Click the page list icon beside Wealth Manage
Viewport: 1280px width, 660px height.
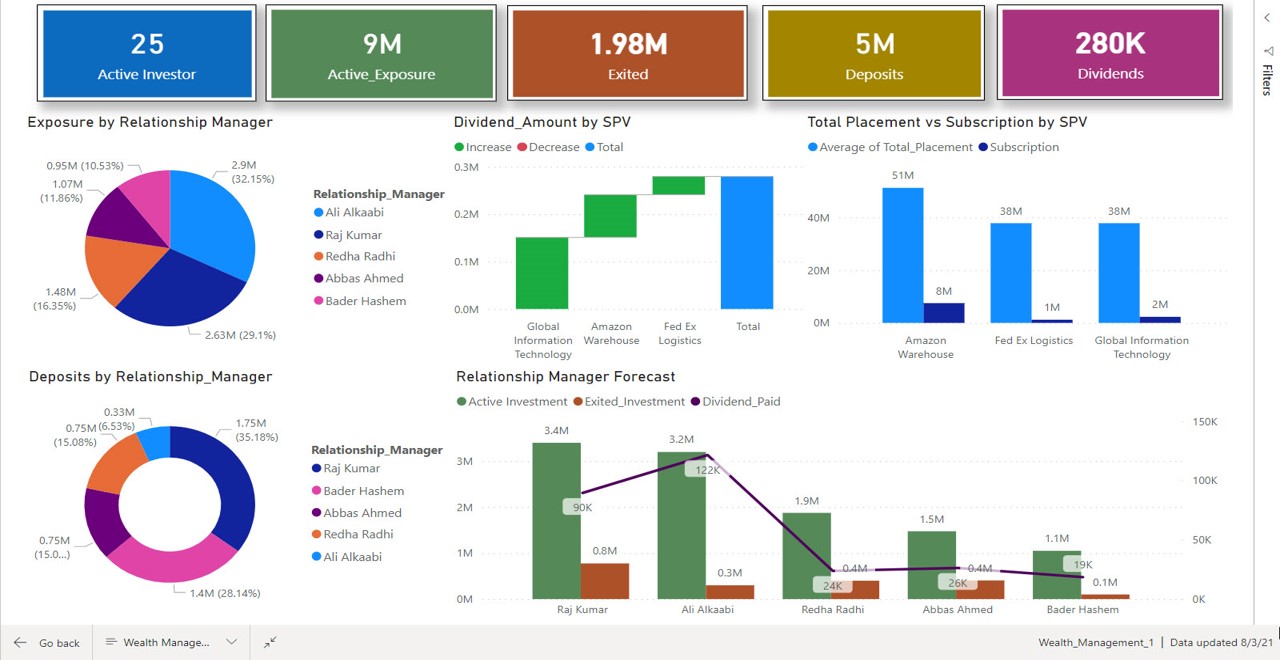[111, 643]
